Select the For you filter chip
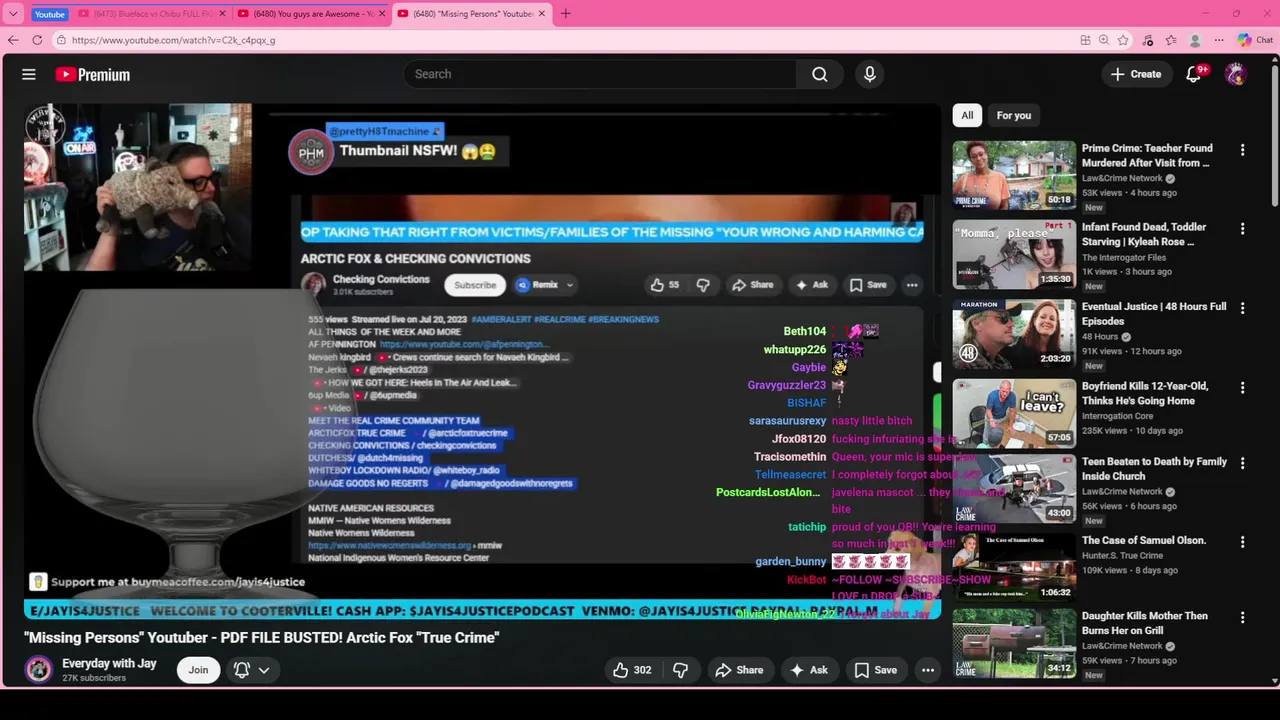 [1013, 115]
